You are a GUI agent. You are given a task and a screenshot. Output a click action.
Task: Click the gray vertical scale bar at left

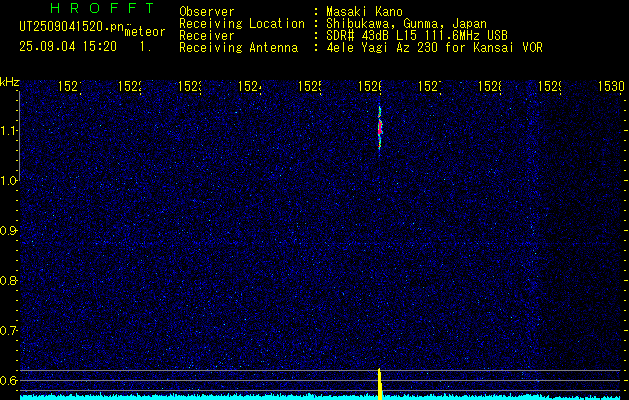click(x=19, y=136)
